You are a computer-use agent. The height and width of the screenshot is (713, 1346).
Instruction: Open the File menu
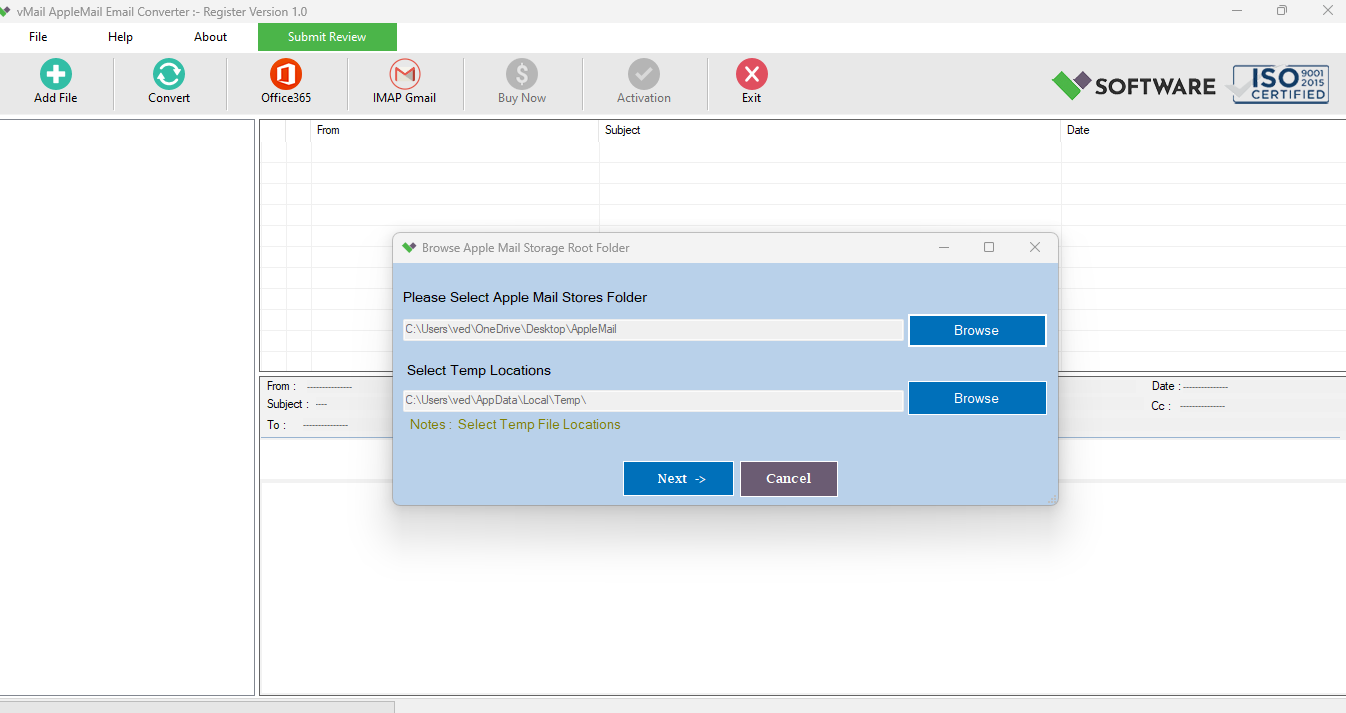[x=38, y=37]
